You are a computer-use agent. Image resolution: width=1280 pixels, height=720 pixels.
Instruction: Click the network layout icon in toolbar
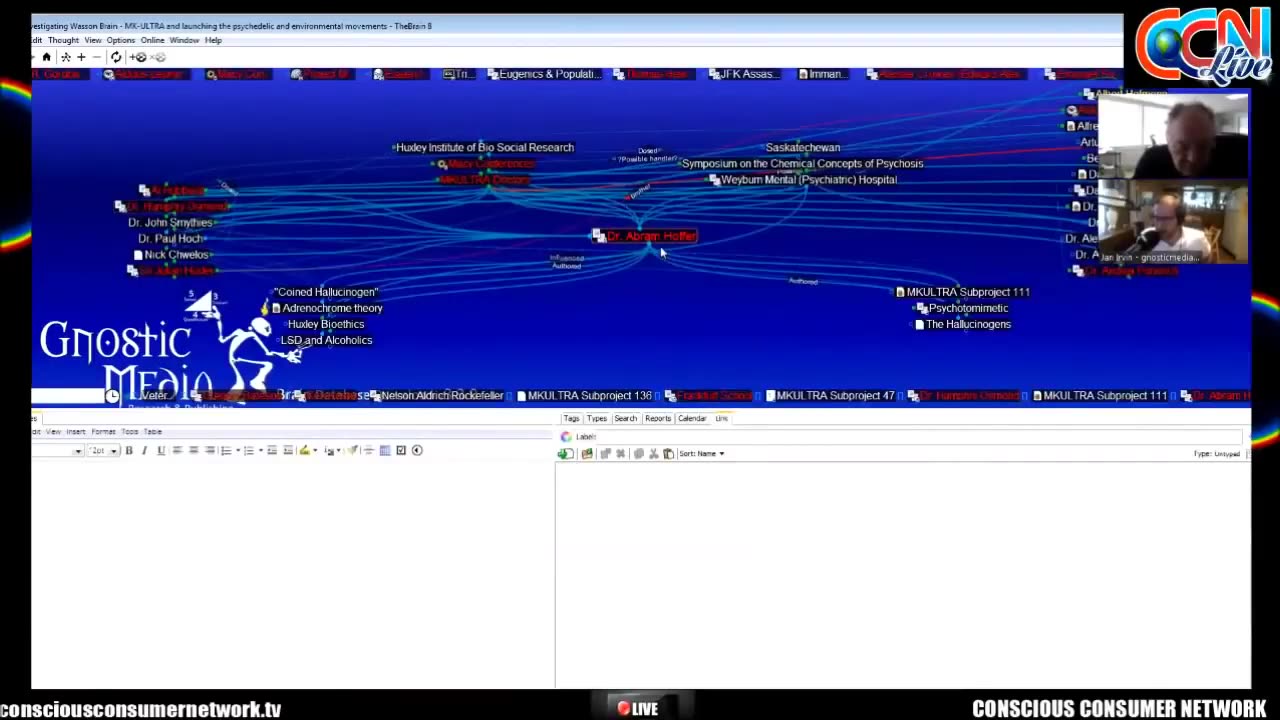click(x=66, y=57)
